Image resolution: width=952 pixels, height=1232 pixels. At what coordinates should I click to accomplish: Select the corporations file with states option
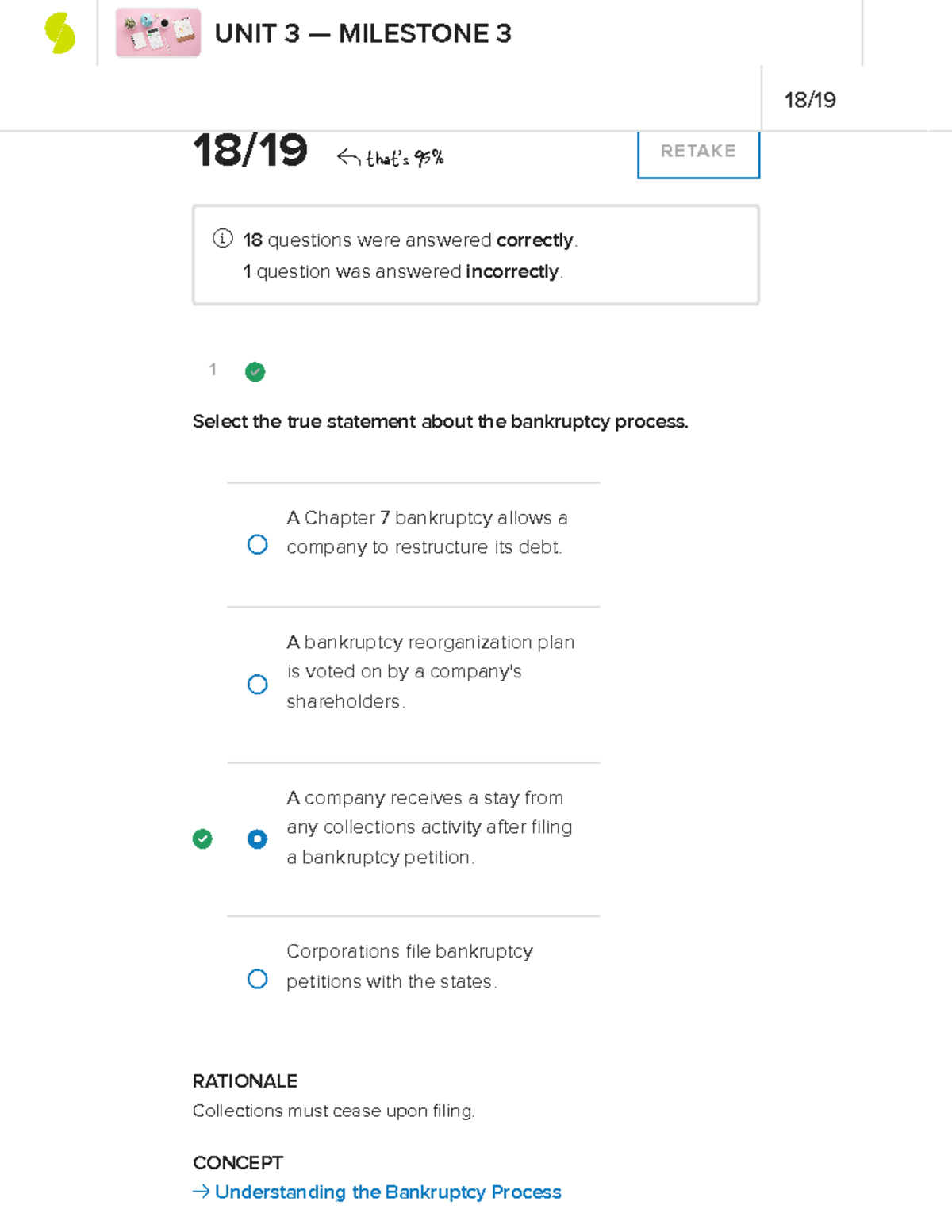pyautogui.click(x=257, y=978)
